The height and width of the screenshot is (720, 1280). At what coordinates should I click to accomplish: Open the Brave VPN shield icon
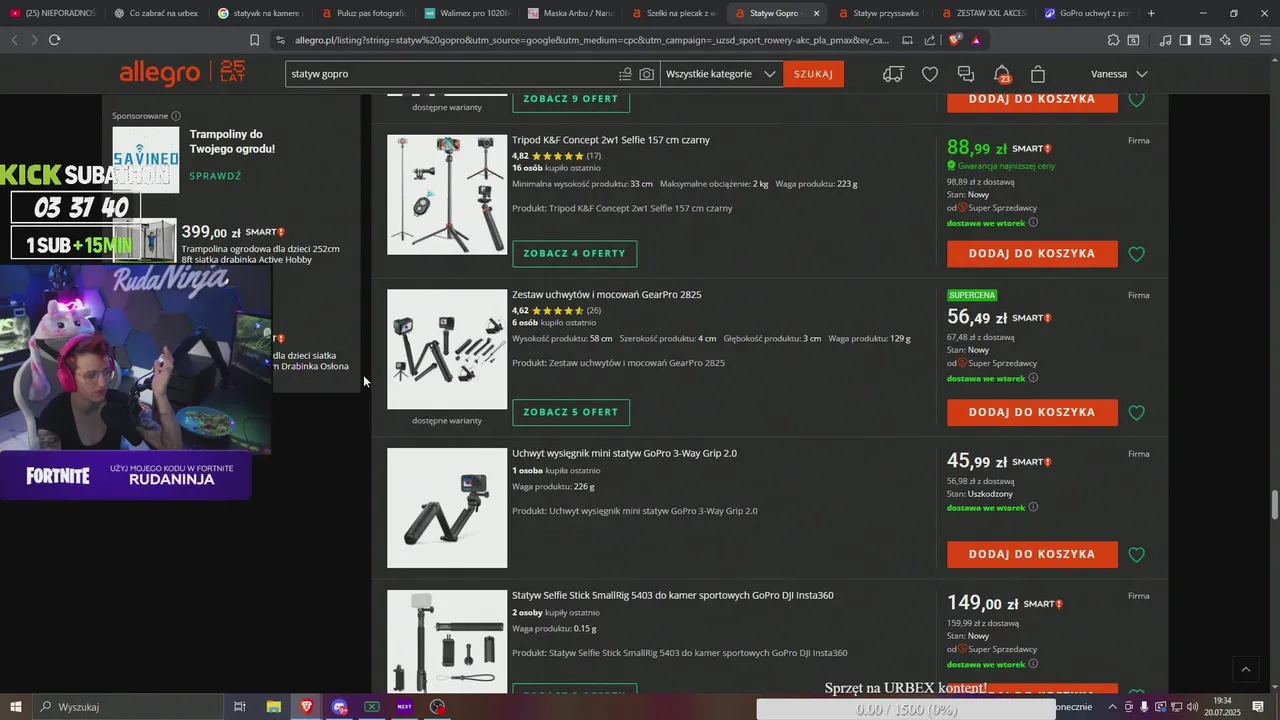coord(1245,40)
